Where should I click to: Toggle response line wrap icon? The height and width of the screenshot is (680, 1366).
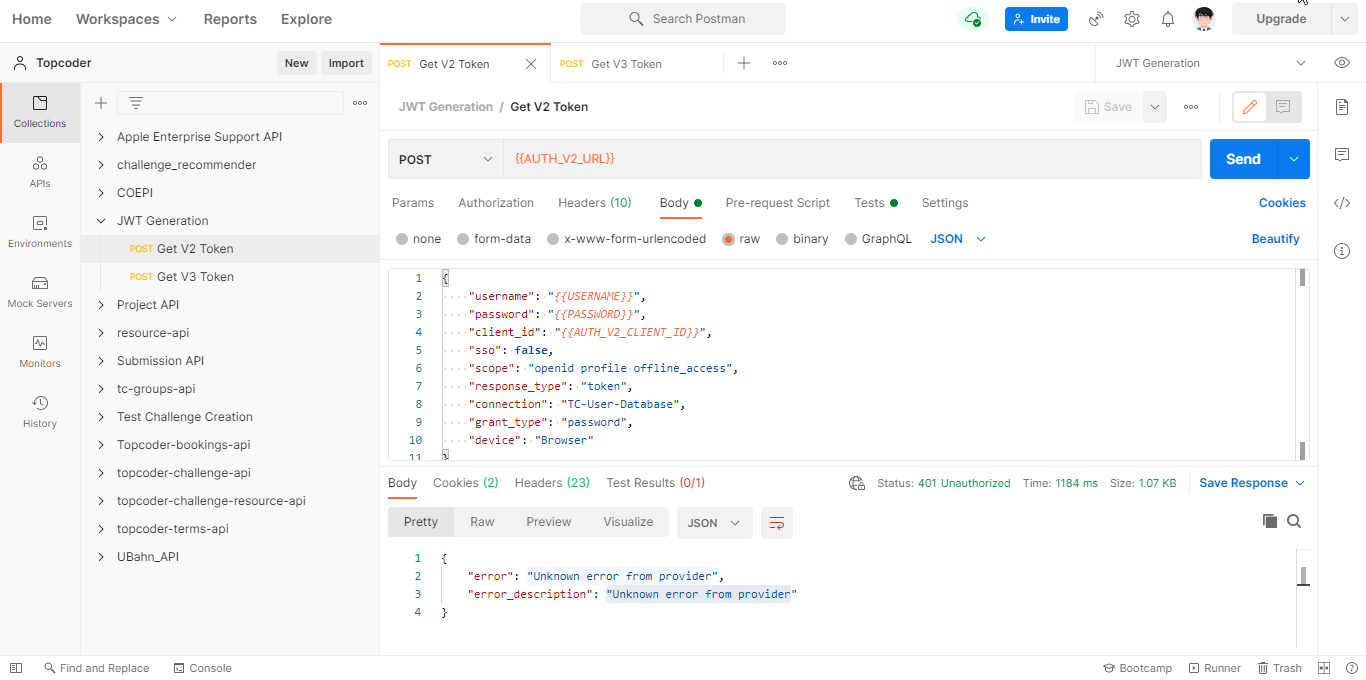(x=777, y=522)
